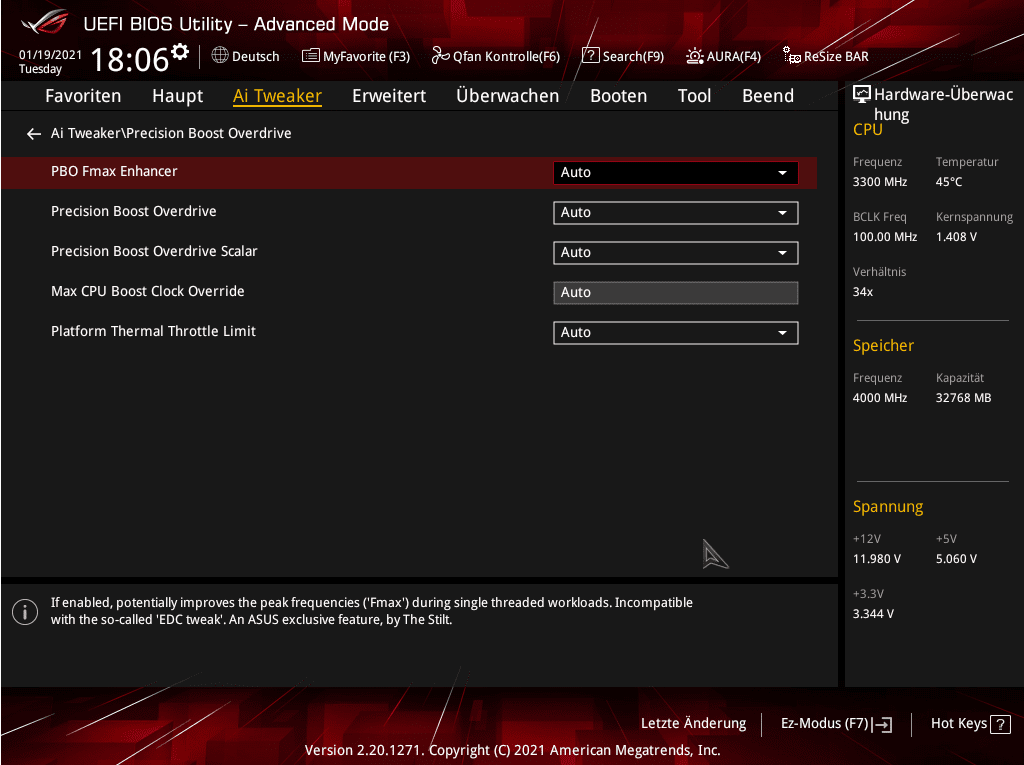Image resolution: width=1024 pixels, height=765 pixels.
Task: Click the 34x Verhältnis value
Action: pos(863,291)
